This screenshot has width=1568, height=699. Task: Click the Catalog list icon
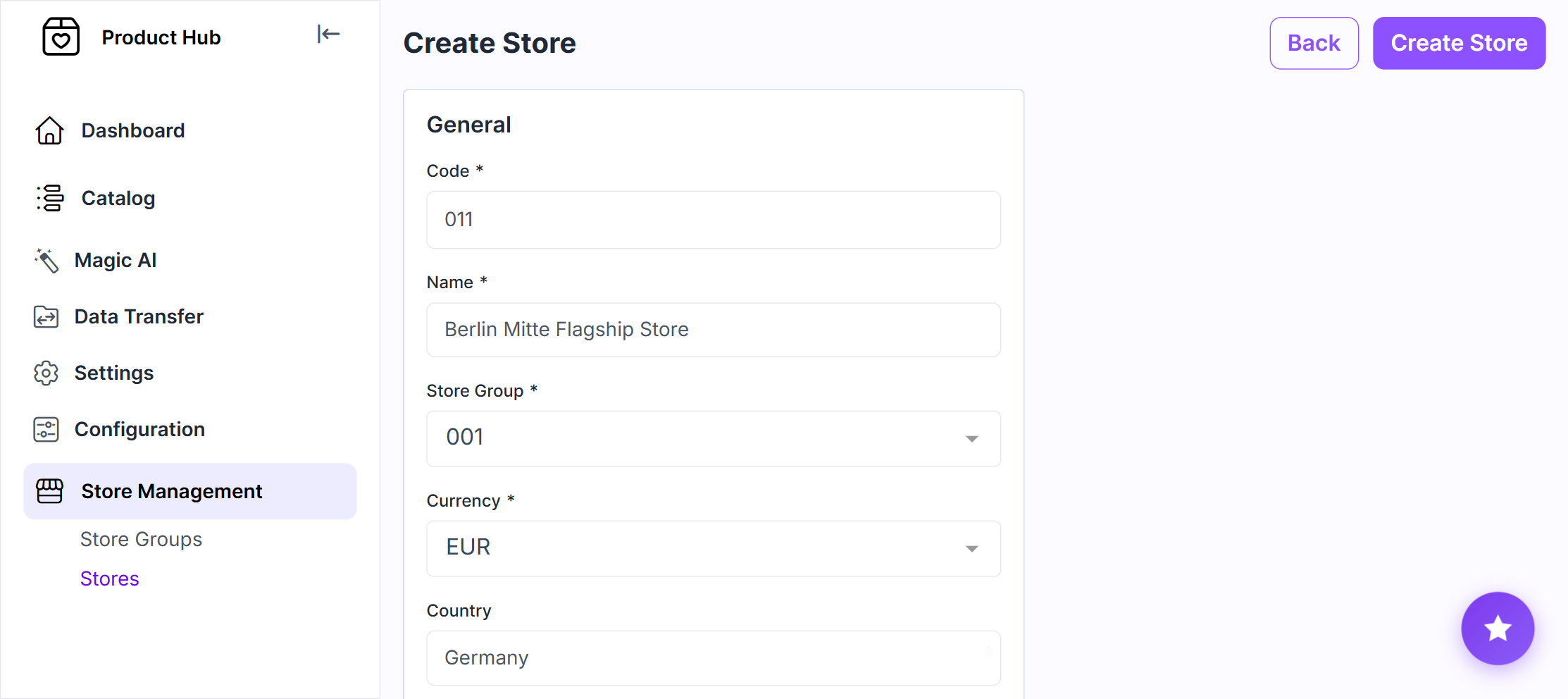[x=49, y=198]
